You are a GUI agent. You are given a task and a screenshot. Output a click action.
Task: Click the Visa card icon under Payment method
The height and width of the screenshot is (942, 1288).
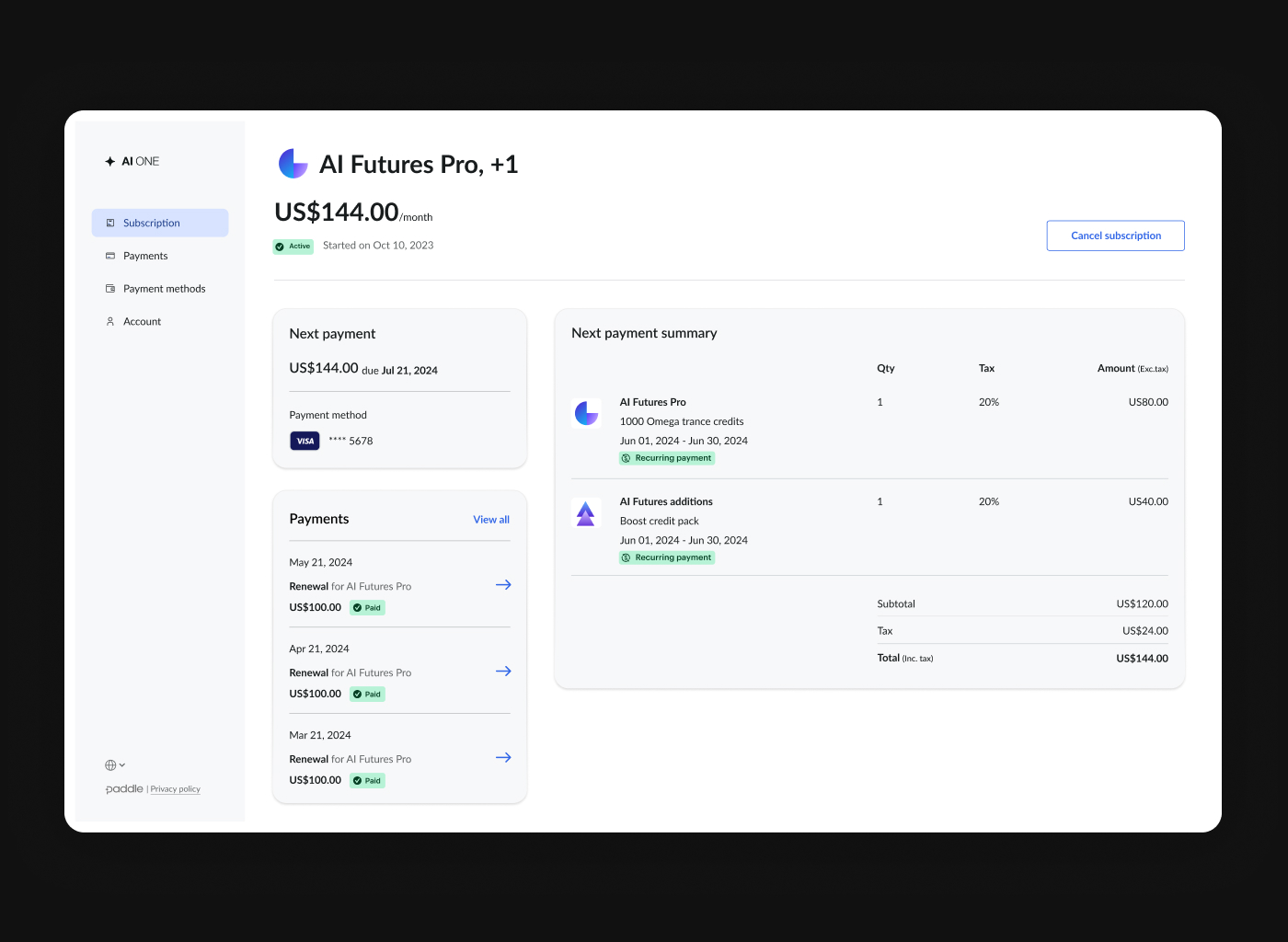coord(305,441)
